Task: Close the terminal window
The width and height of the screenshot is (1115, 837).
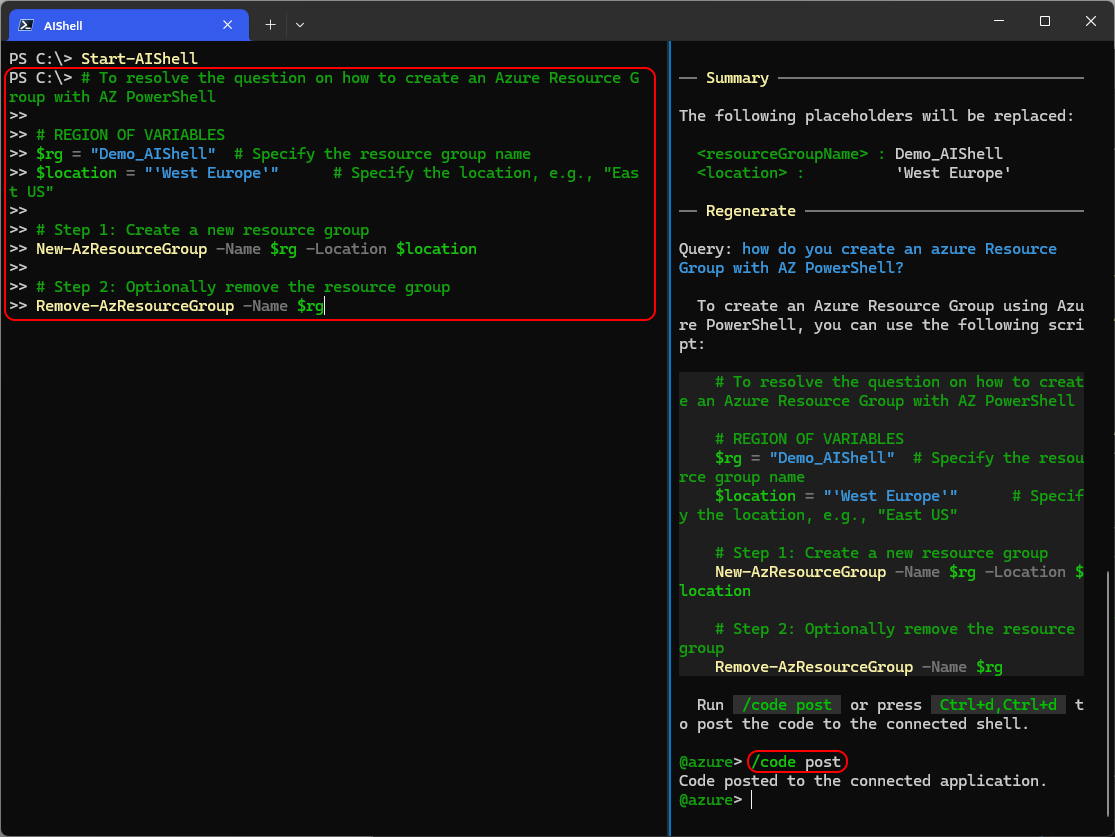Action: tap(1091, 21)
